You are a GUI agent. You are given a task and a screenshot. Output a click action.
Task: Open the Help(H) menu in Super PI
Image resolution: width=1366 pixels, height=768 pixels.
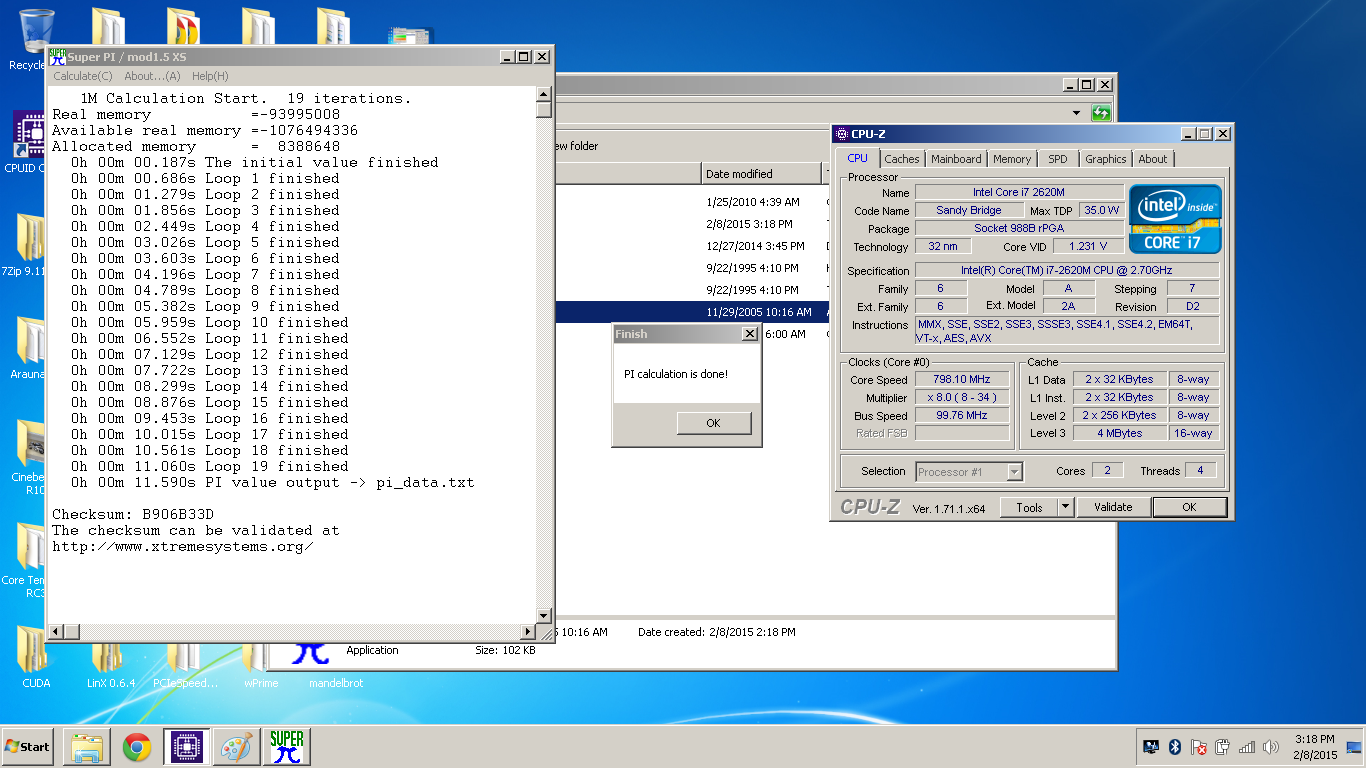point(210,76)
